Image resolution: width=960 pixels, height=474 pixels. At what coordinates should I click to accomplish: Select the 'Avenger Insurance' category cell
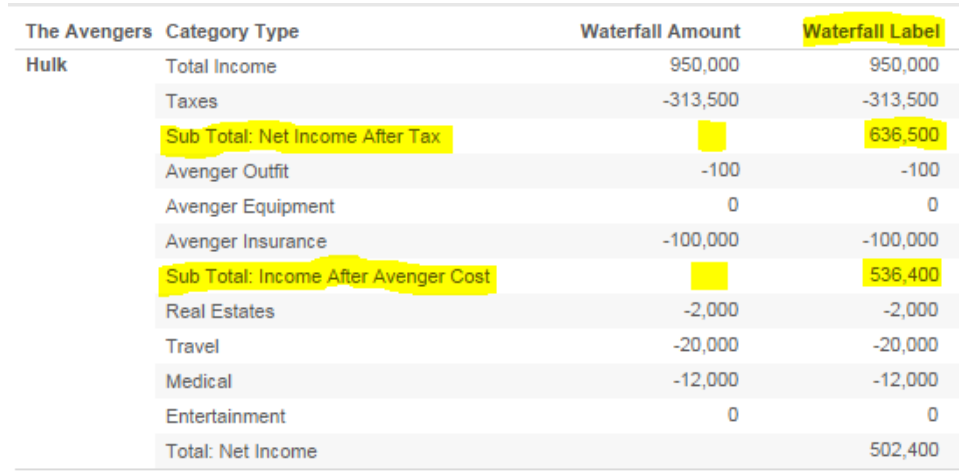(x=246, y=241)
